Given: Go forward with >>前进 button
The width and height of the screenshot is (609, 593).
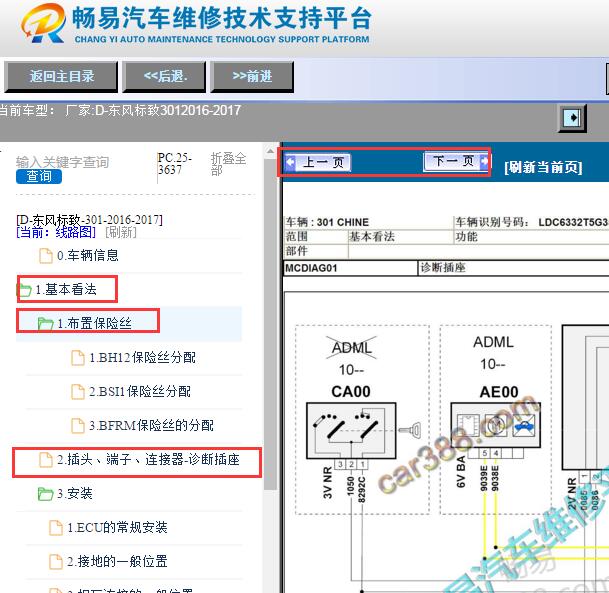Looking at the screenshot, I should 252,77.
